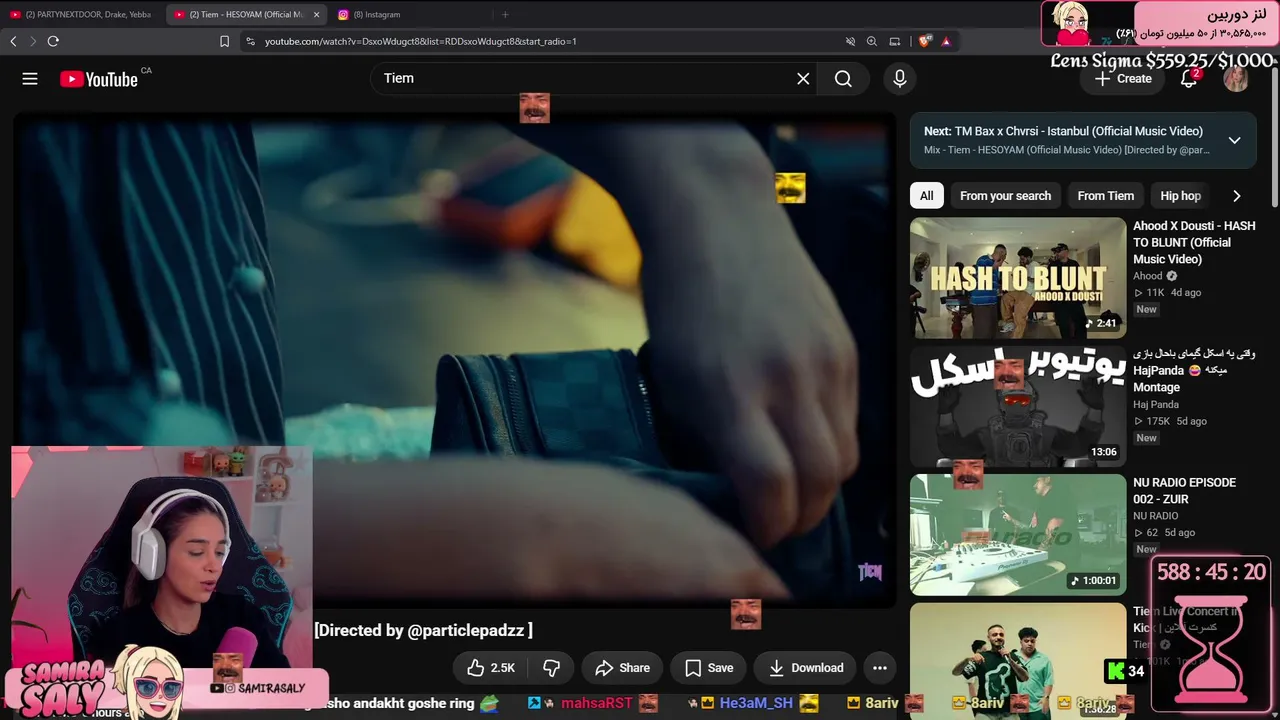
Task: Go to the YouTube home logo
Action: [x=98, y=79]
